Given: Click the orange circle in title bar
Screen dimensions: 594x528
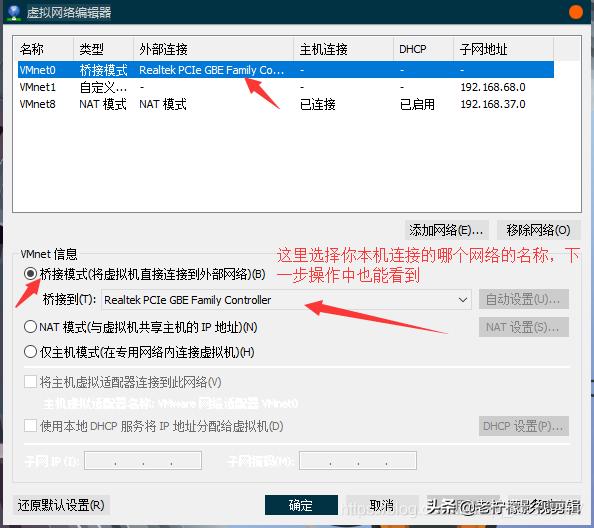Looking at the screenshot, I should pyautogui.click(x=576, y=12).
